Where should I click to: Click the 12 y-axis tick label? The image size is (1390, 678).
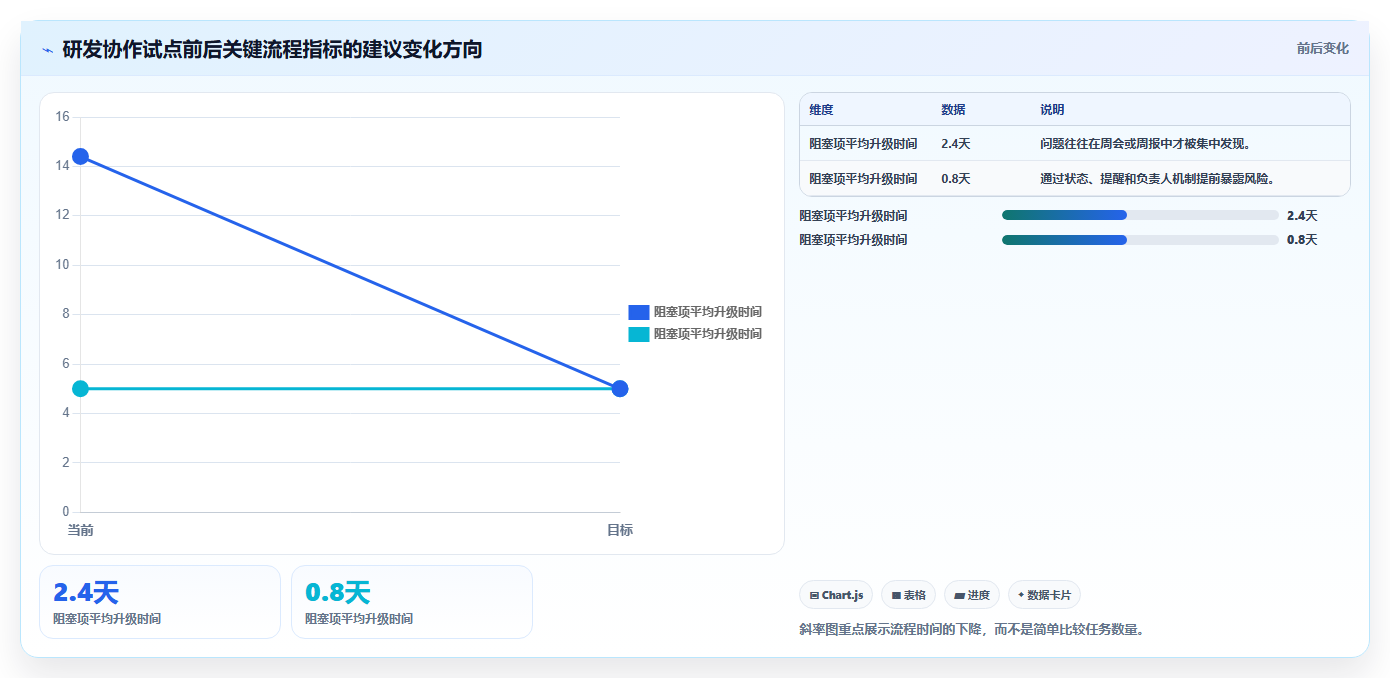(62, 215)
